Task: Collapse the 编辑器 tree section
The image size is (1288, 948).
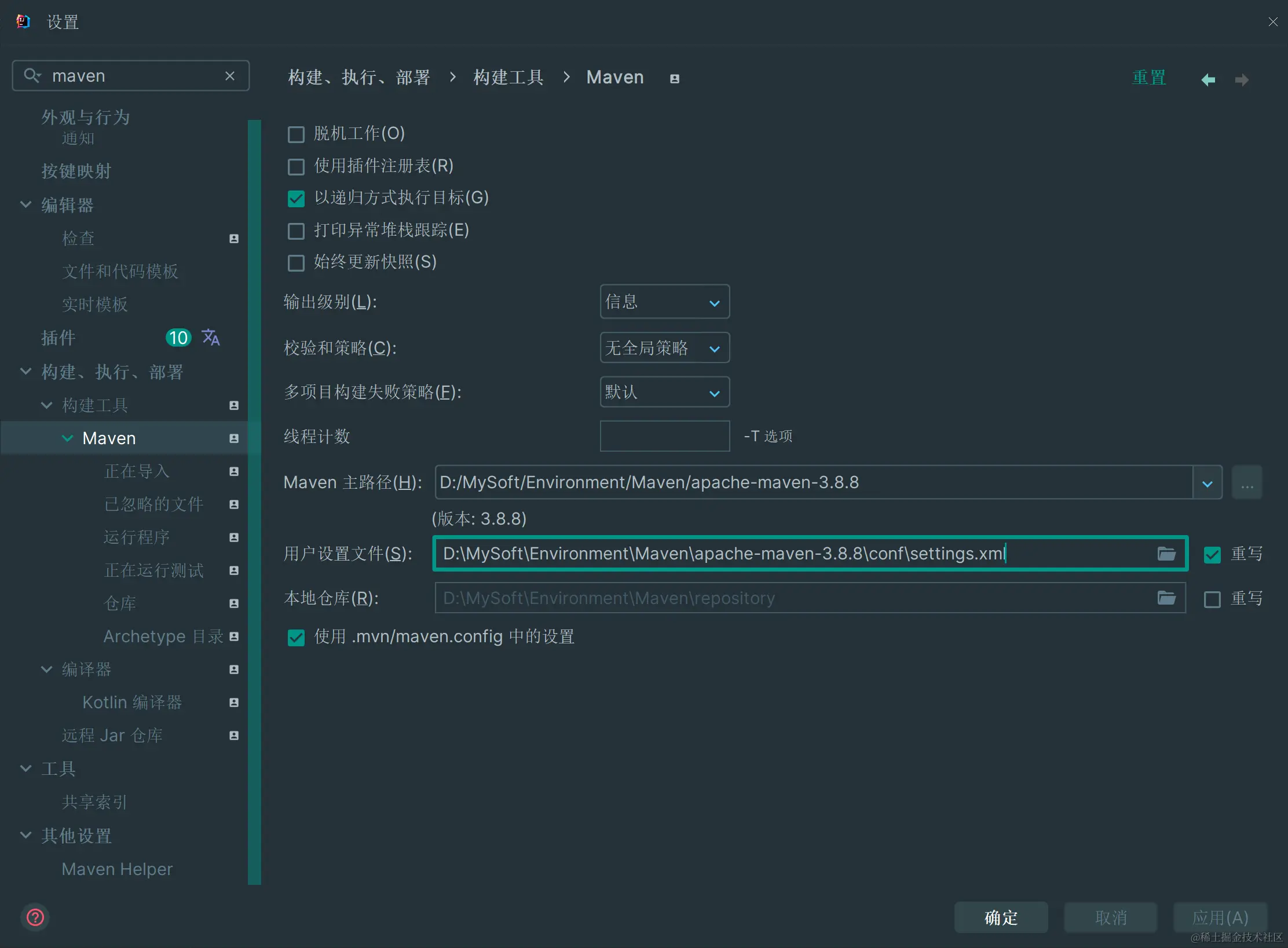Action: click(25, 204)
